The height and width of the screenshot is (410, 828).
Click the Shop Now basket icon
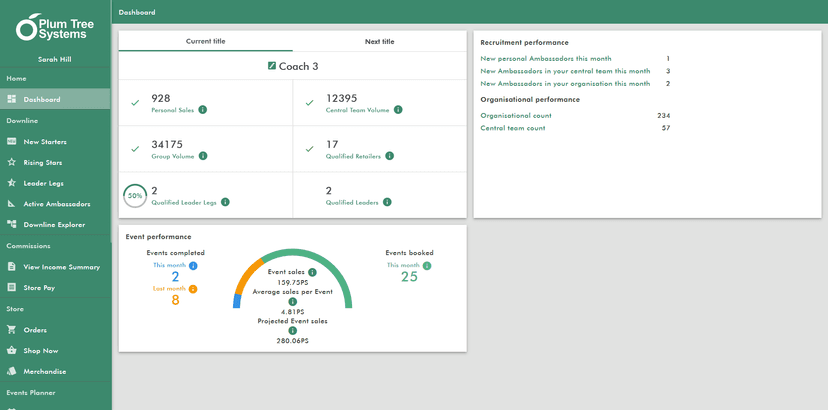[12, 351]
